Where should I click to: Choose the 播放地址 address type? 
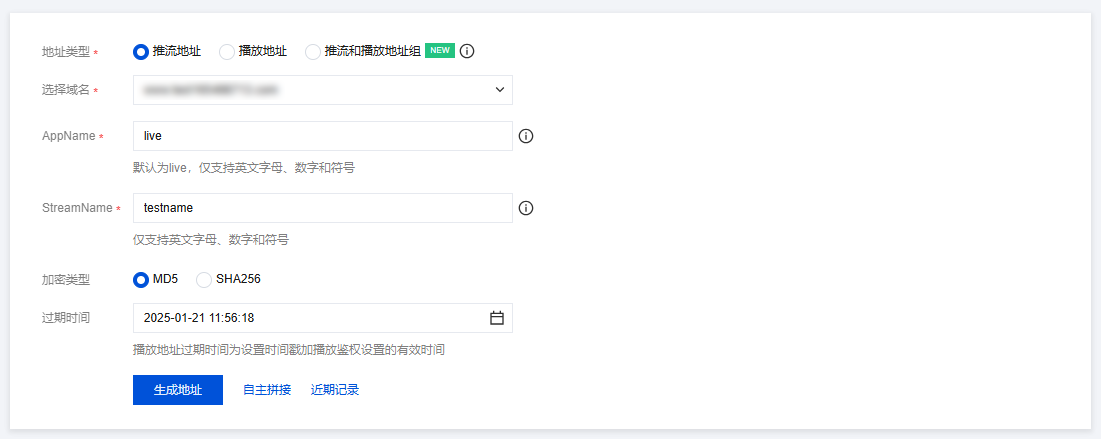point(227,51)
